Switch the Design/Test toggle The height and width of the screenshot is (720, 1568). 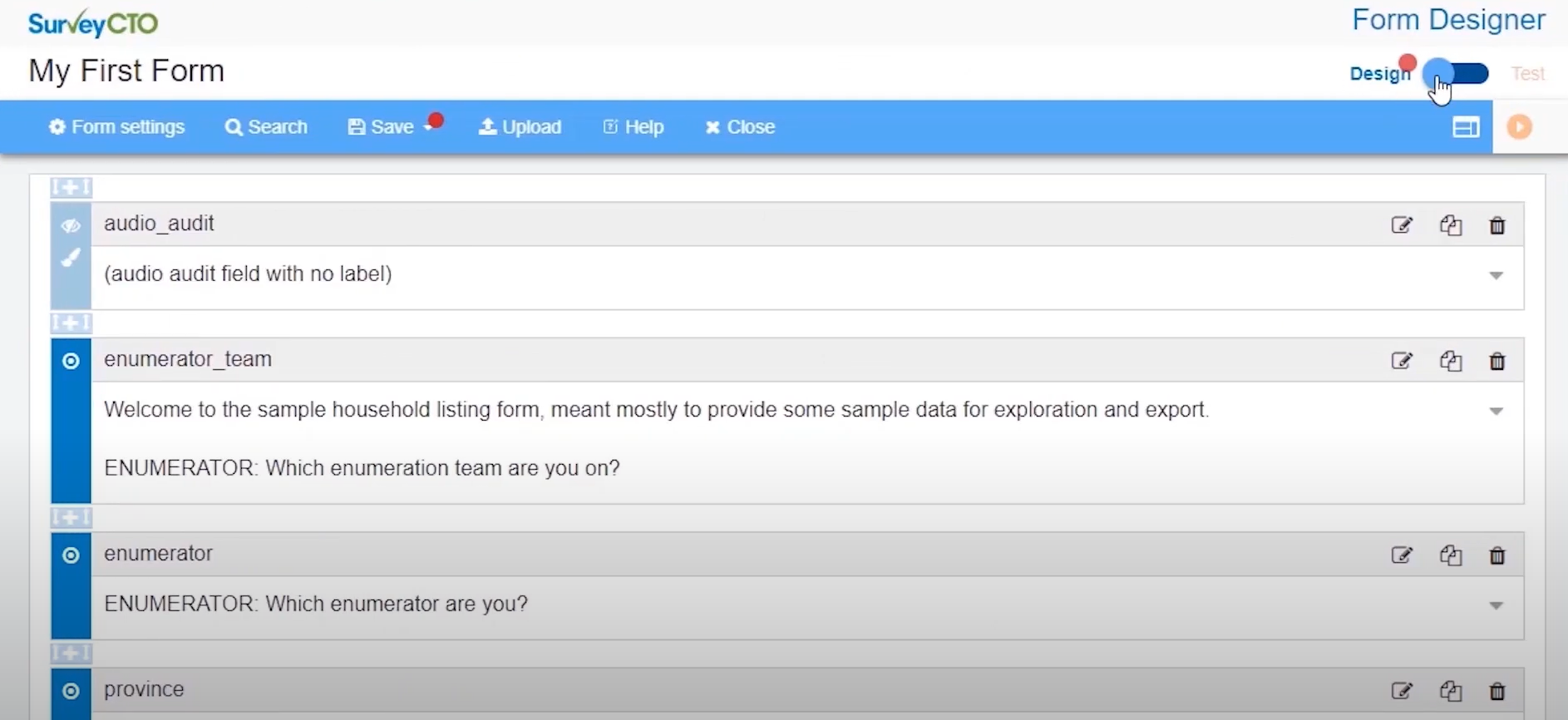coord(1456,74)
